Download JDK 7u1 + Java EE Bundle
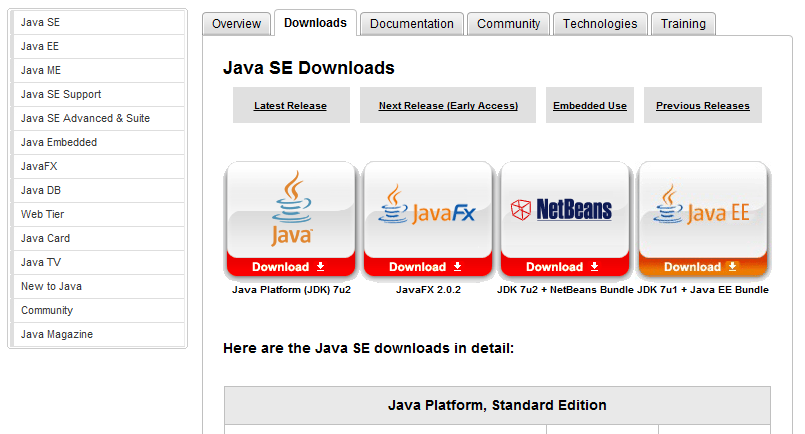805x434 pixels. 703,267
